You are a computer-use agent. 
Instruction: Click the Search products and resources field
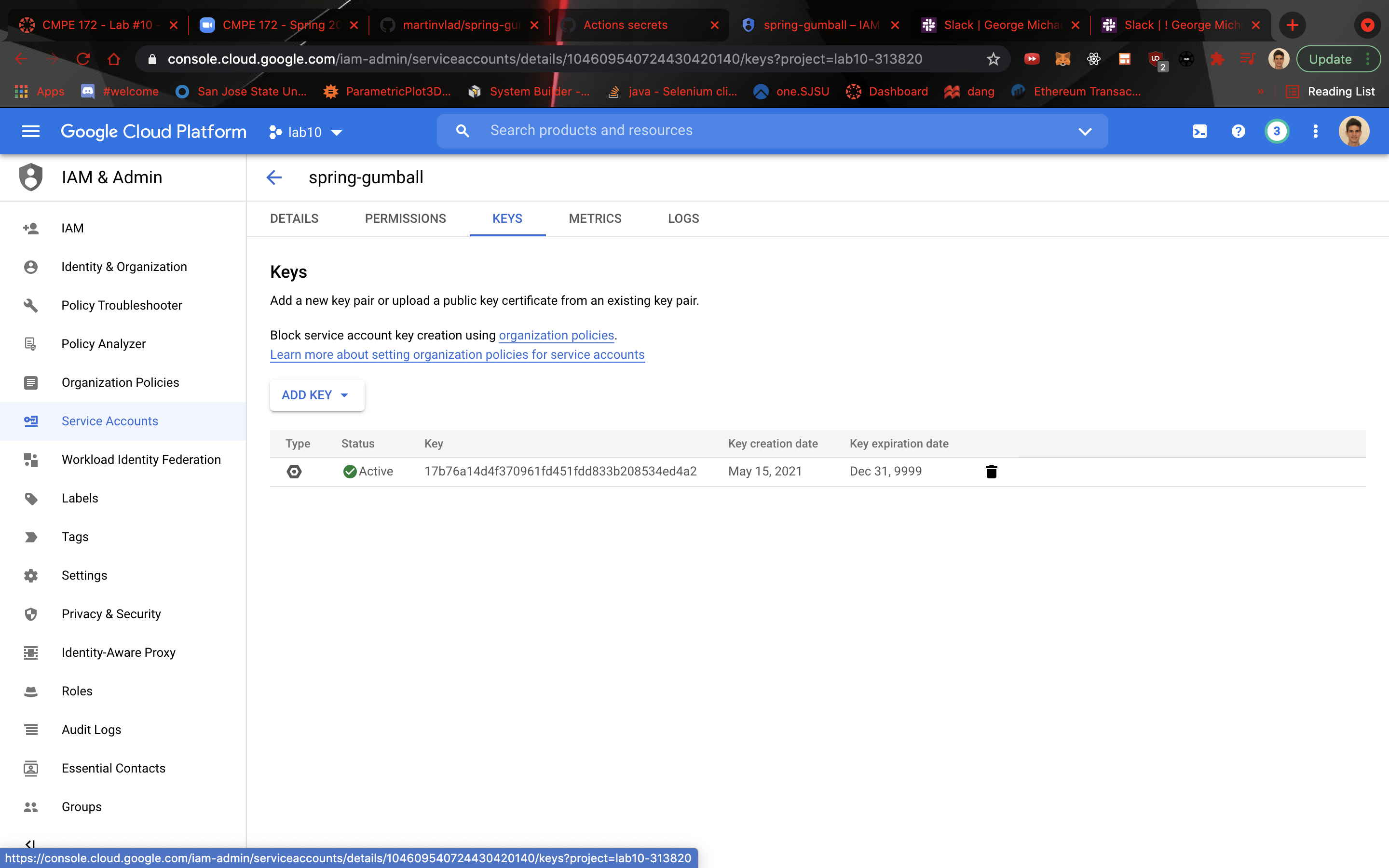pyautogui.click(x=591, y=131)
